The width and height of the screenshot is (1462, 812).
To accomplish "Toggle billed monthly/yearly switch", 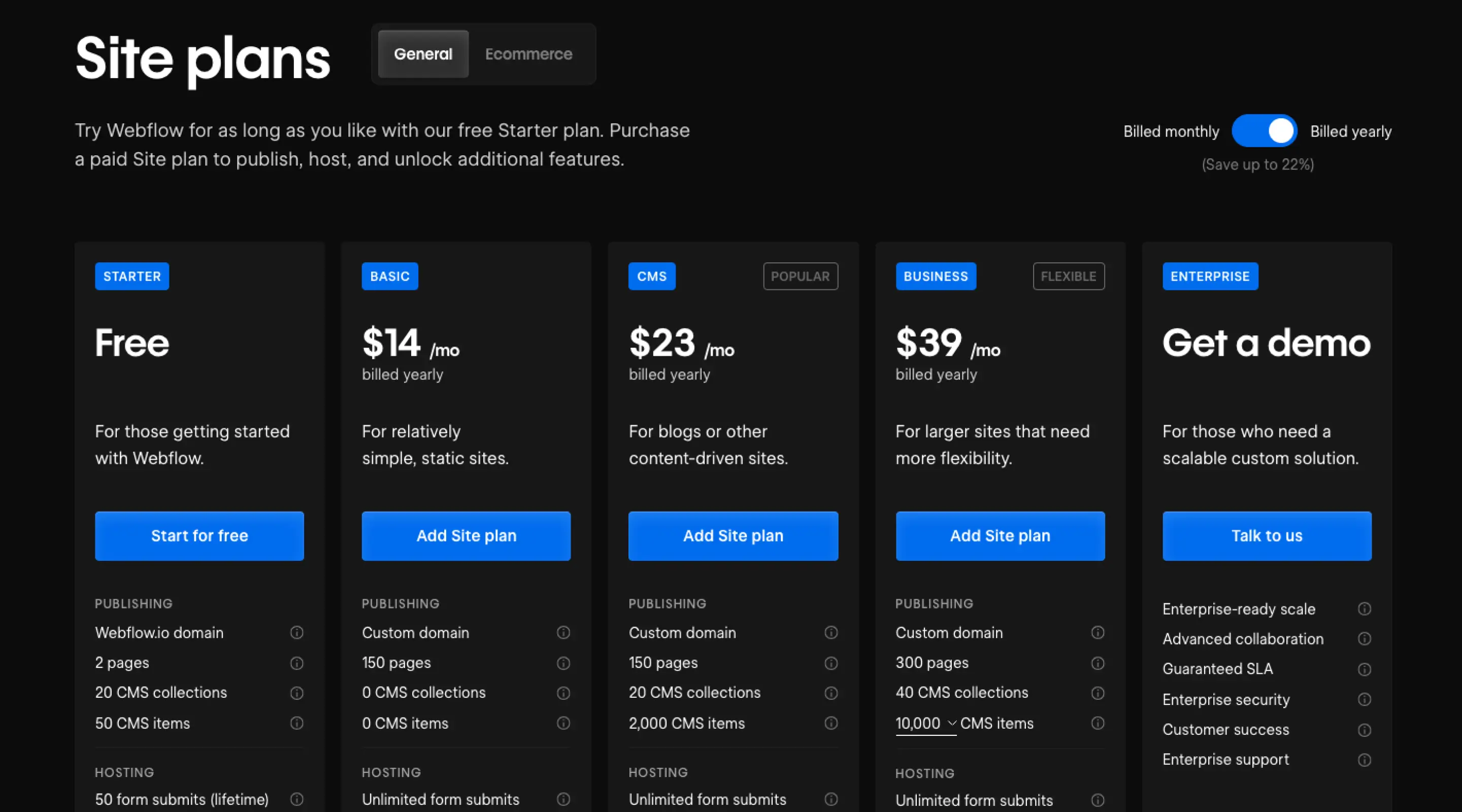I will click(1265, 131).
